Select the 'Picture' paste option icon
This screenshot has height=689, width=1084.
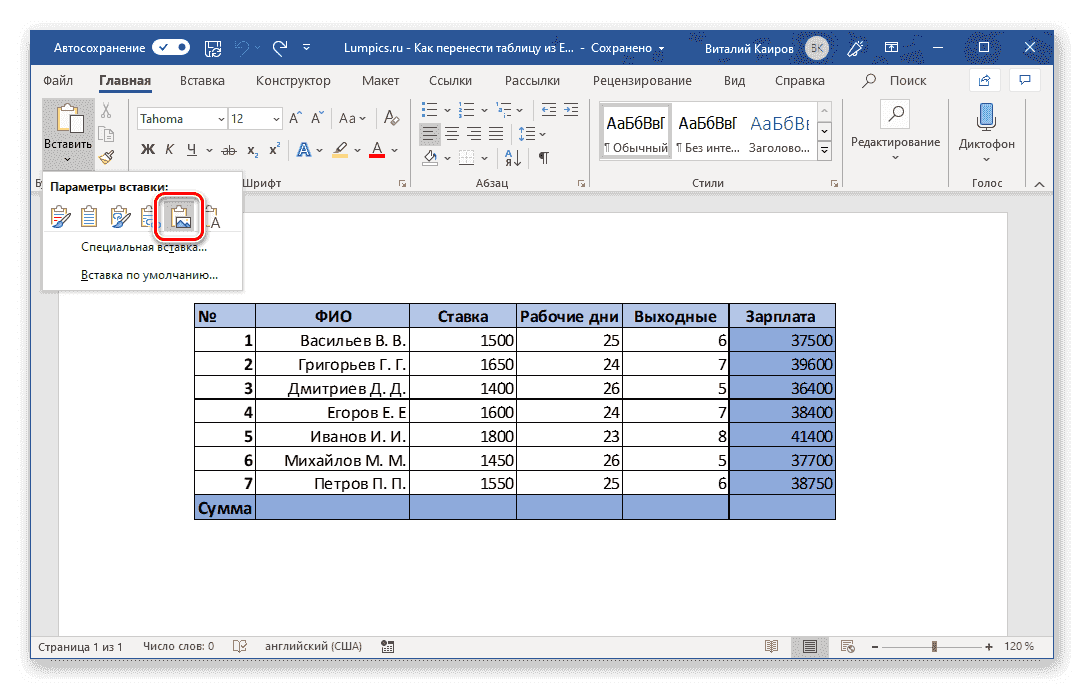pos(182,216)
